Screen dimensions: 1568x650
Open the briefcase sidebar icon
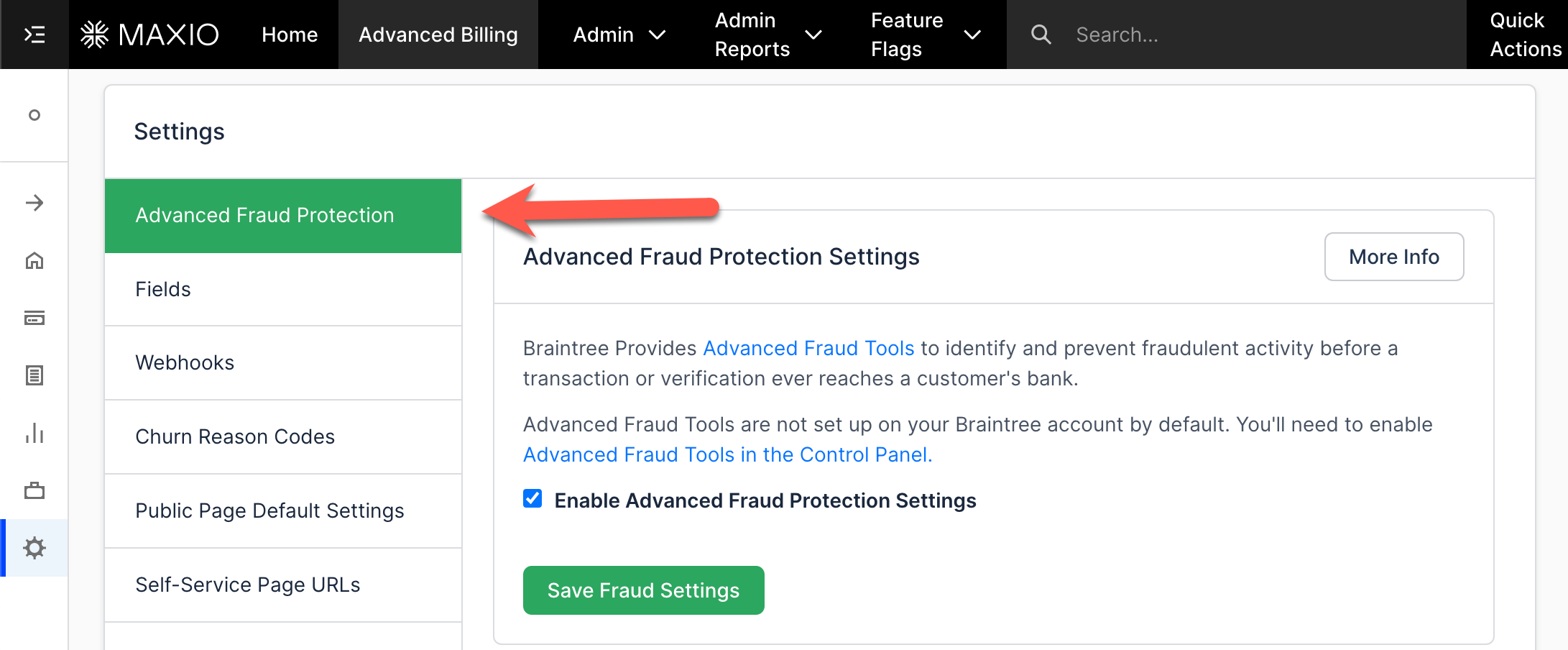(x=34, y=490)
